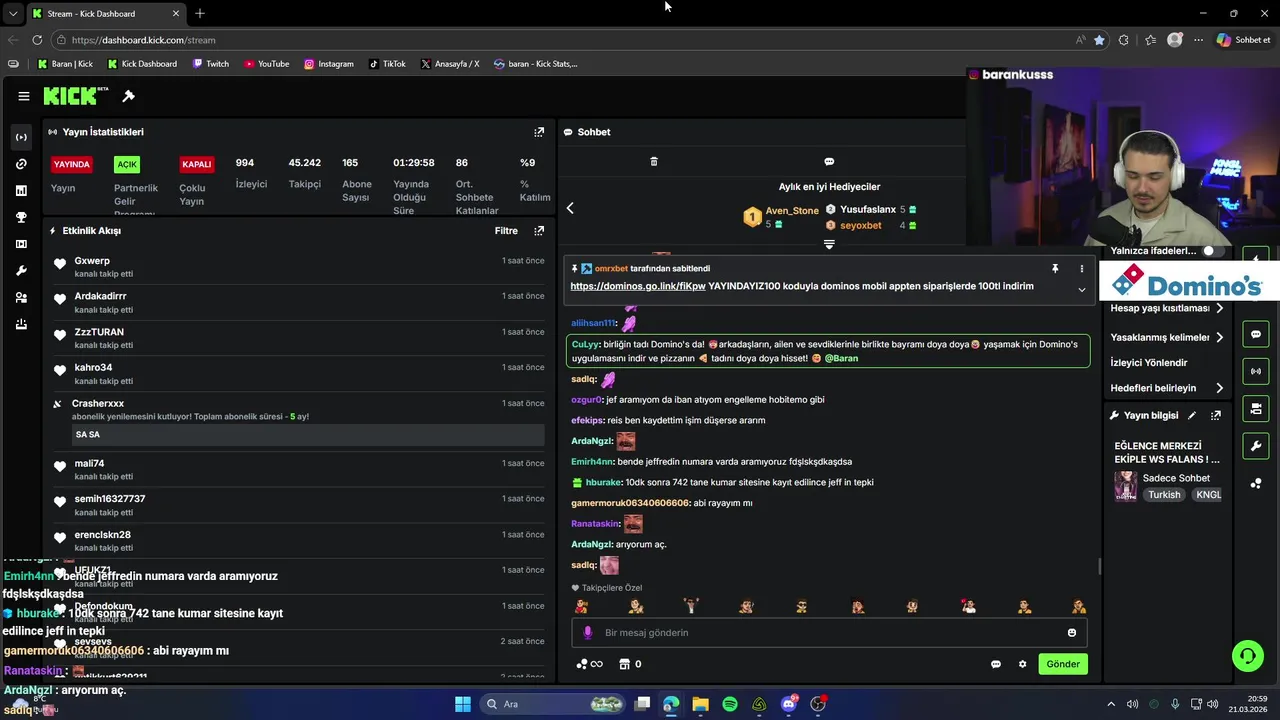Click the Turkish language tag
The width and height of the screenshot is (1280, 720).
tap(1164, 495)
